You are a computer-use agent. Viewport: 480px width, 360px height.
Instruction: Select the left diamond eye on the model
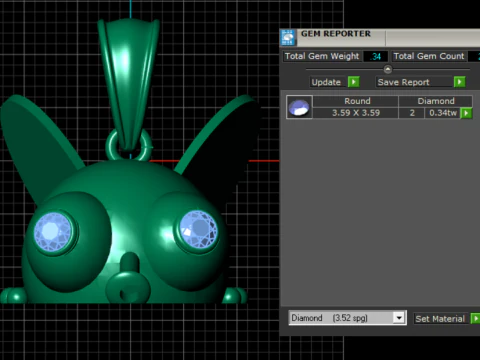pos(53,232)
